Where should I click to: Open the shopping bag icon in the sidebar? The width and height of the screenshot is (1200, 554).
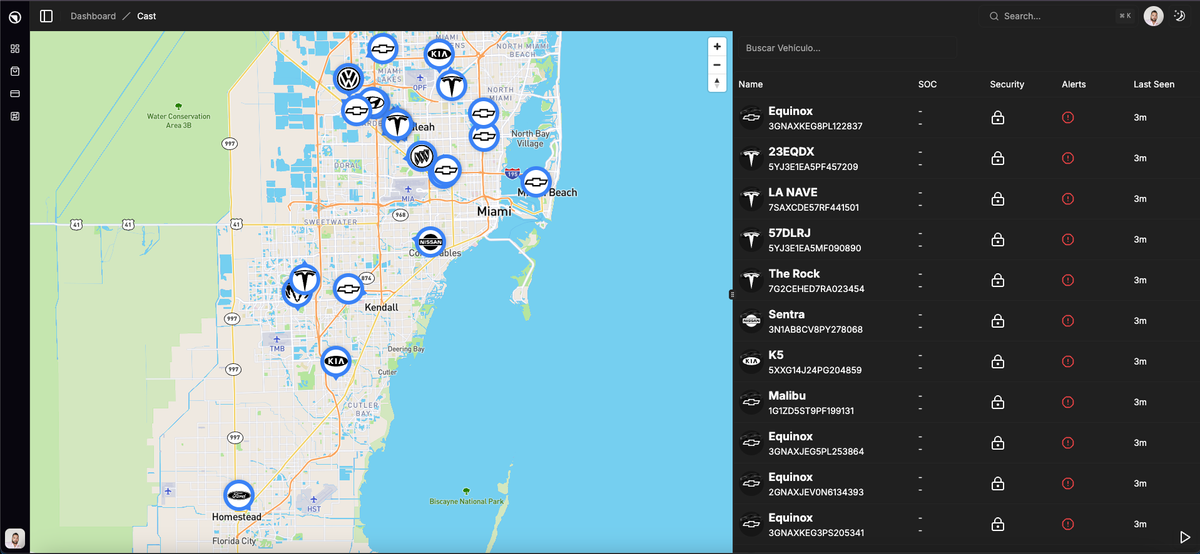pyautogui.click(x=15, y=71)
